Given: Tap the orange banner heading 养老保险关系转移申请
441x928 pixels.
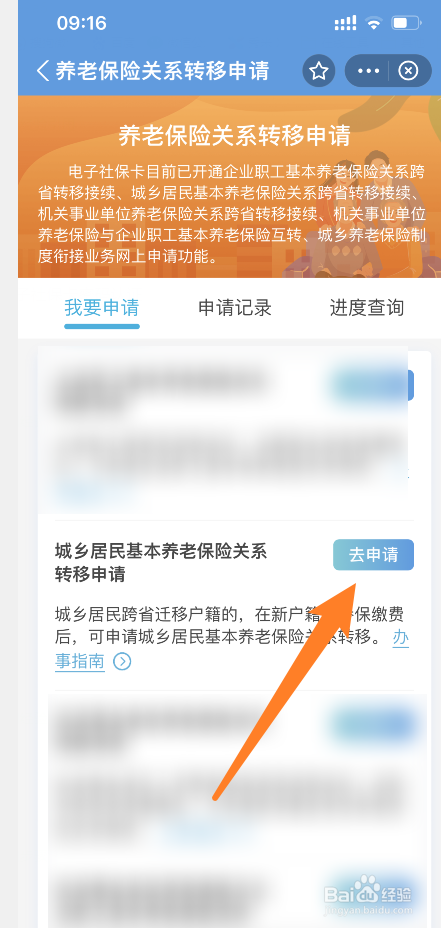Looking at the screenshot, I should point(234,136).
